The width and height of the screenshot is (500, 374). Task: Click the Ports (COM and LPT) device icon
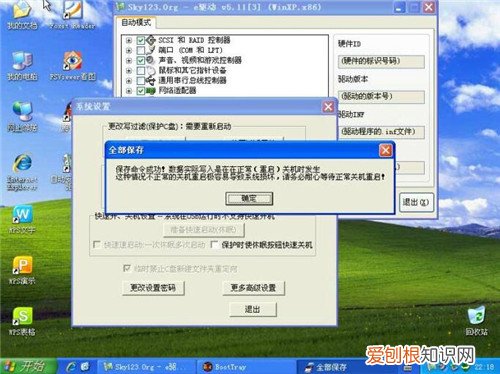(151, 50)
